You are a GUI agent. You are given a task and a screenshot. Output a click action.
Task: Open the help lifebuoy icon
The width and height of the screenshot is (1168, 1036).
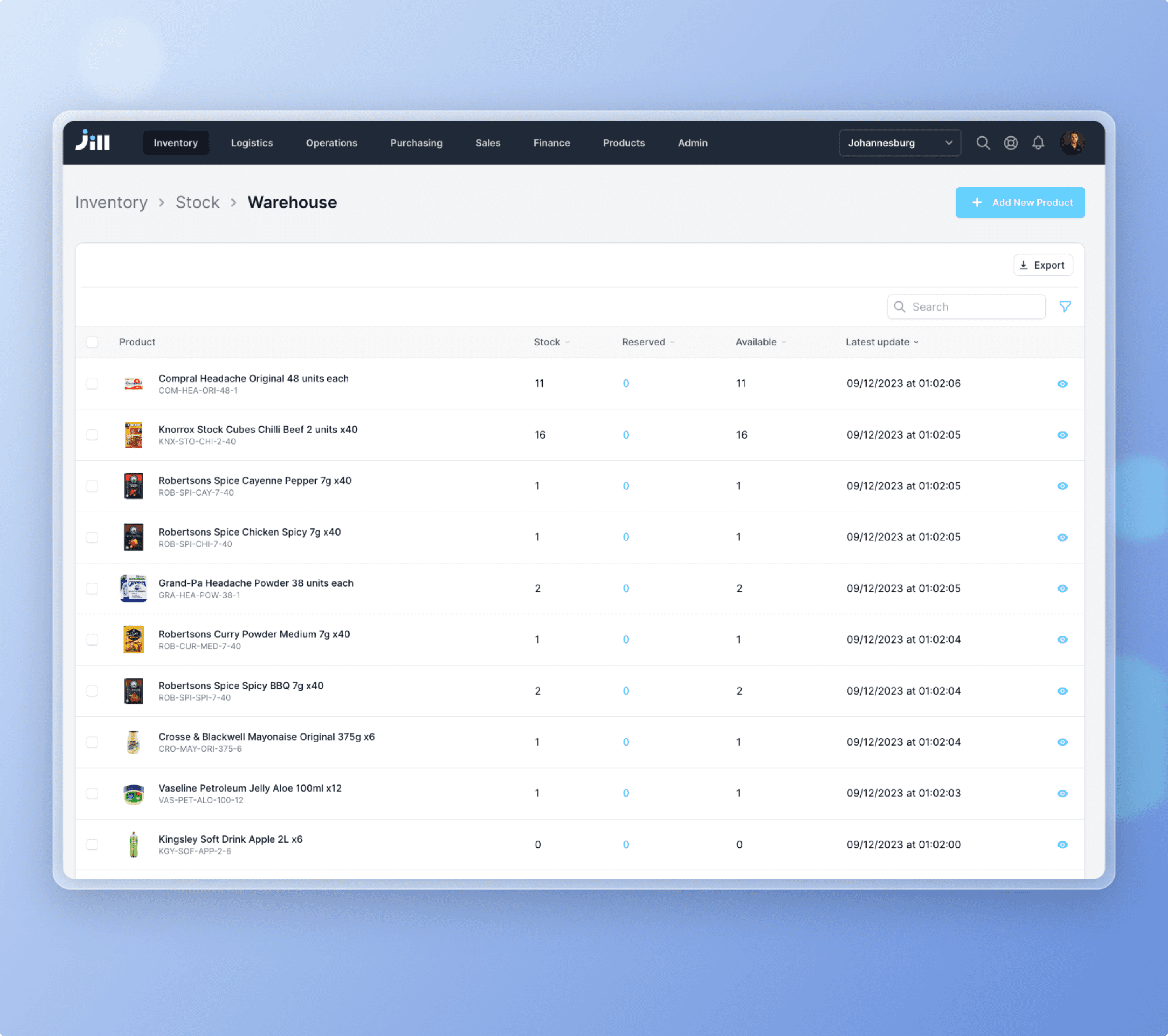1010,143
